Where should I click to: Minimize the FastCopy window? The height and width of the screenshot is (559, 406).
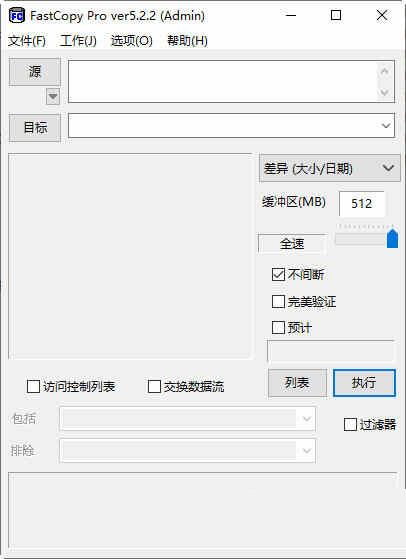pyautogui.click(x=291, y=15)
